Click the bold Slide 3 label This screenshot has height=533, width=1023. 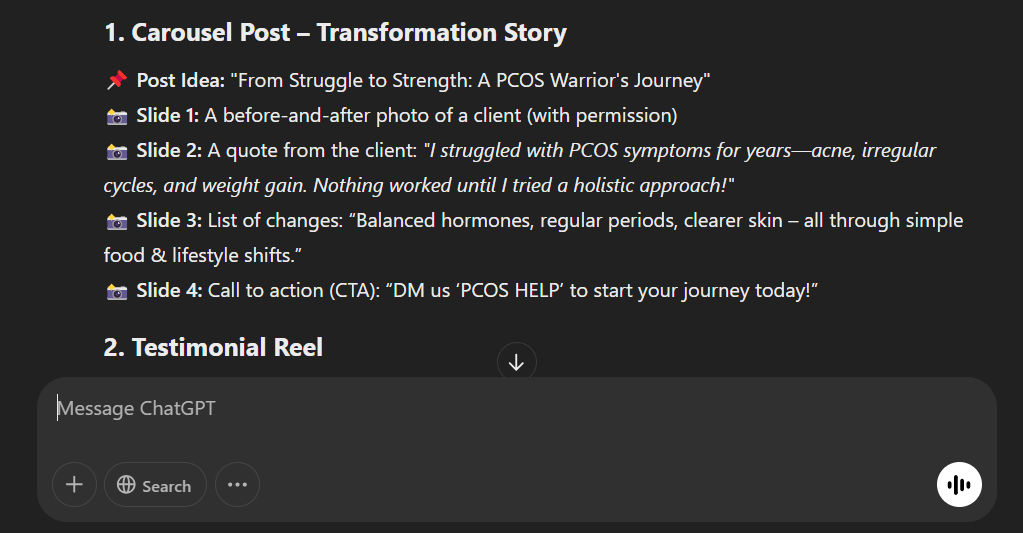click(169, 221)
